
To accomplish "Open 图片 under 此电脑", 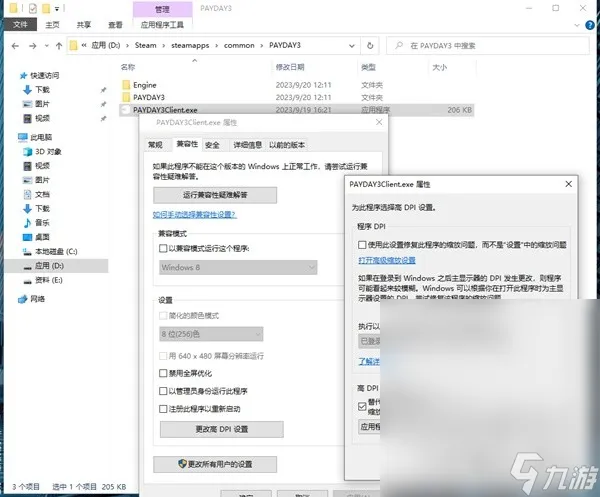I will [x=42, y=180].
